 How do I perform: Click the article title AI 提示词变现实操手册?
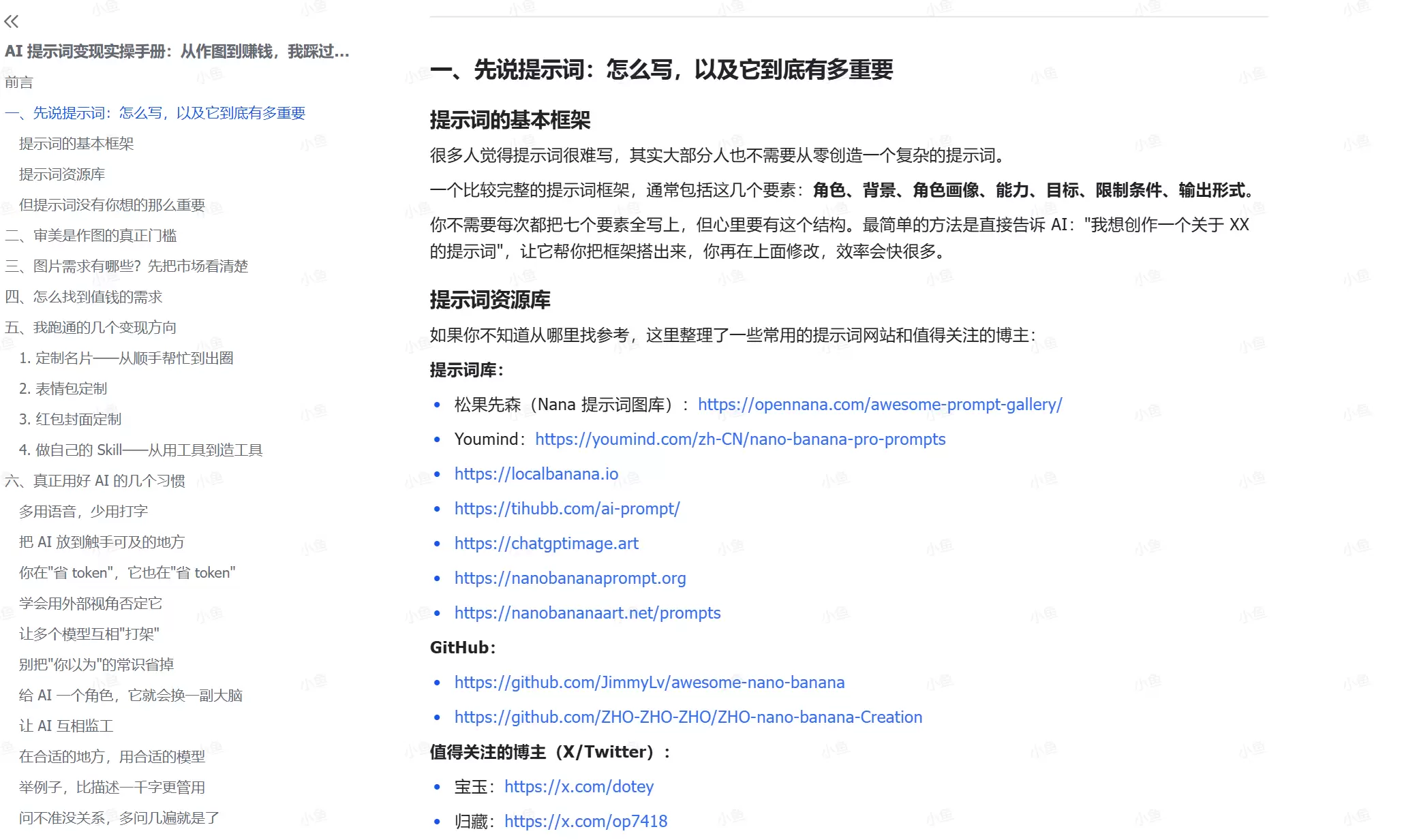(177, 52)
